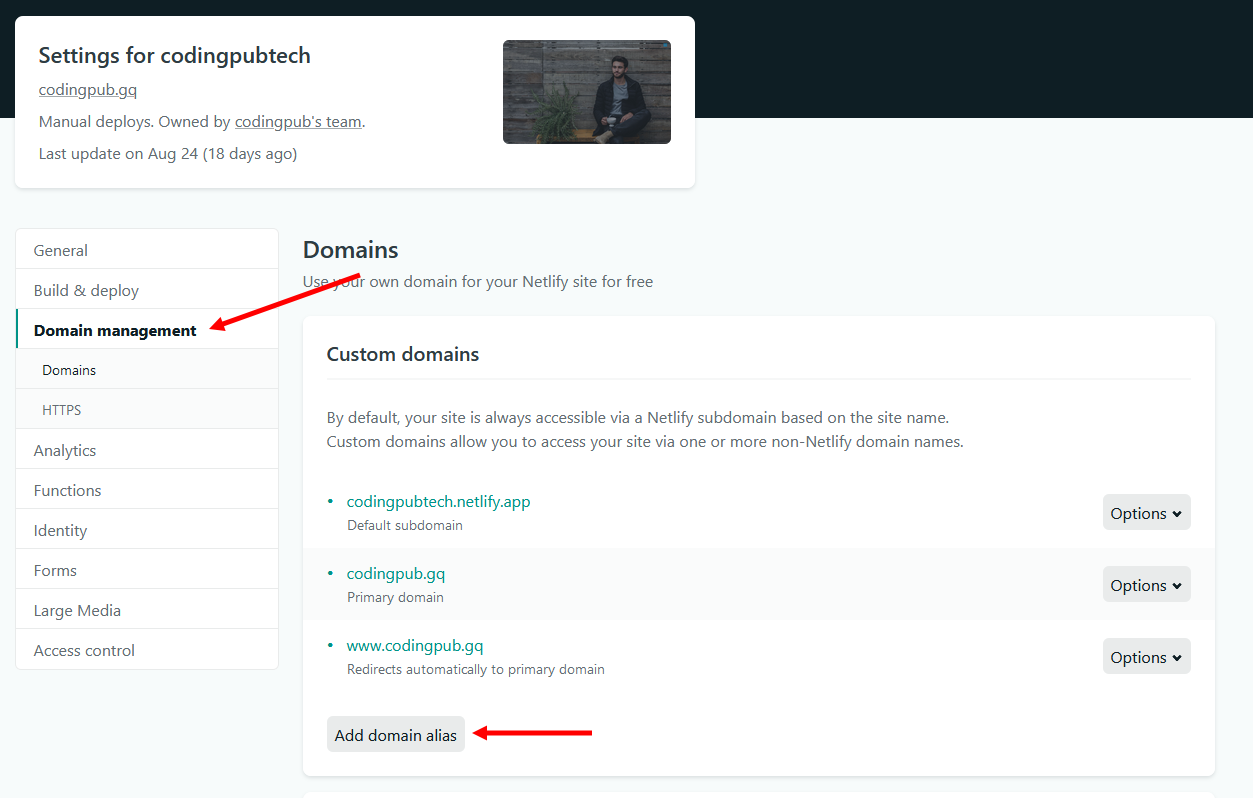Open the Analytics settings section

pos(147,450)
